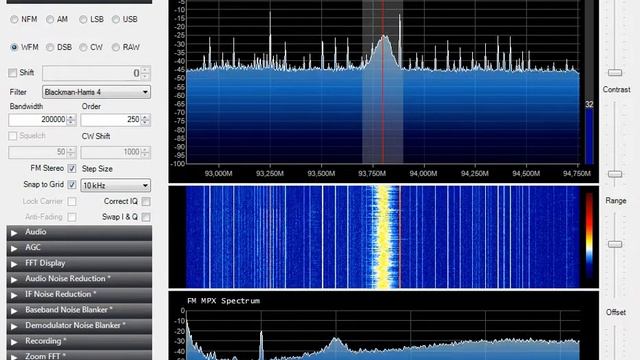Select the AM radio button
This screenshot has width=640, height=360.
pos(50,19)
